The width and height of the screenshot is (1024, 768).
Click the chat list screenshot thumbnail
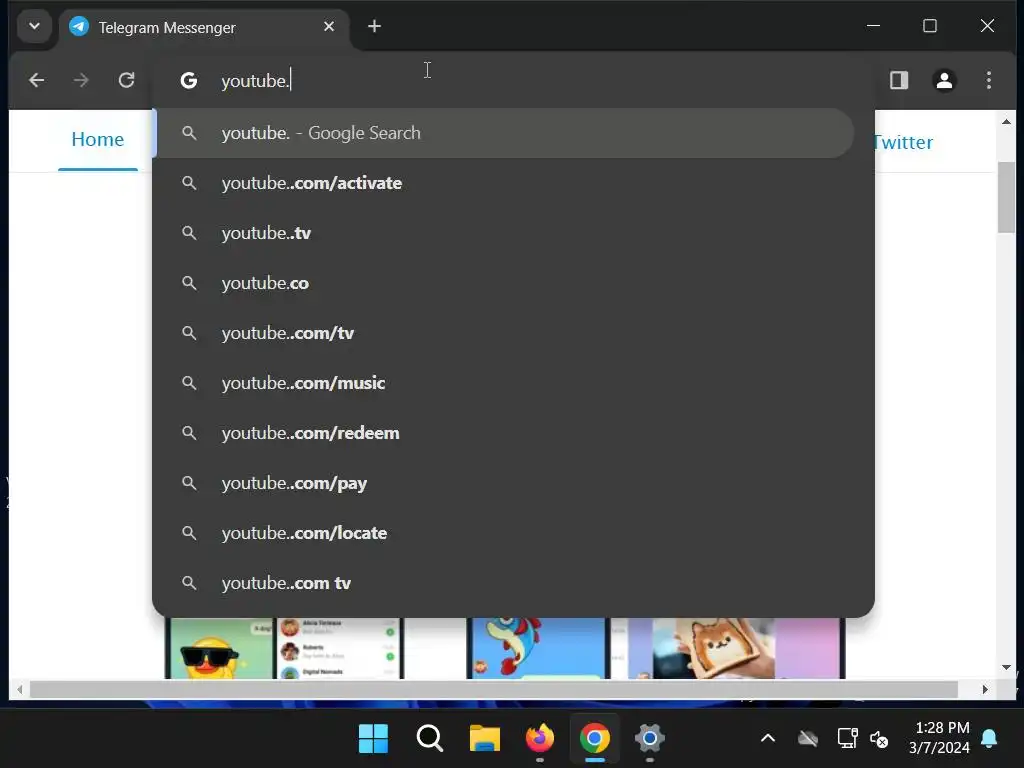pos(340,648)
